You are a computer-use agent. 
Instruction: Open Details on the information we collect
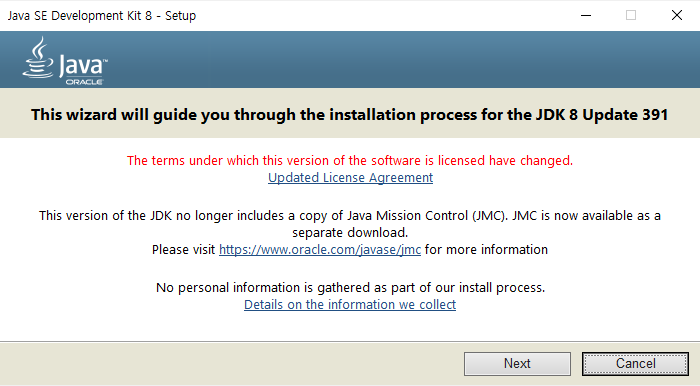(350, 304)
